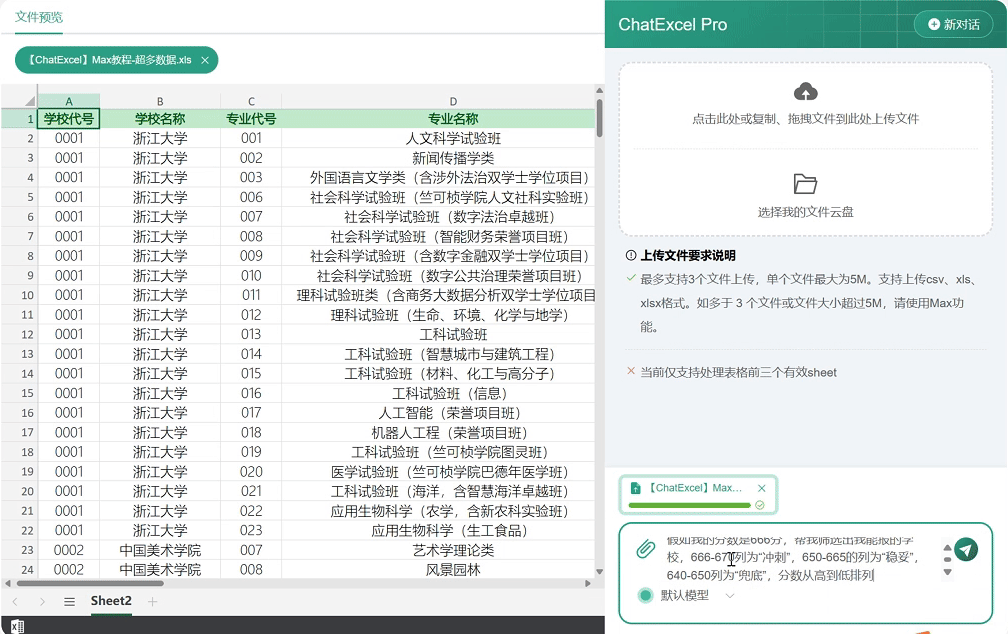Screen dimensions: 1008x634
Task: Launch Excel from the taskbar
Action: click(x=18, y=626)
